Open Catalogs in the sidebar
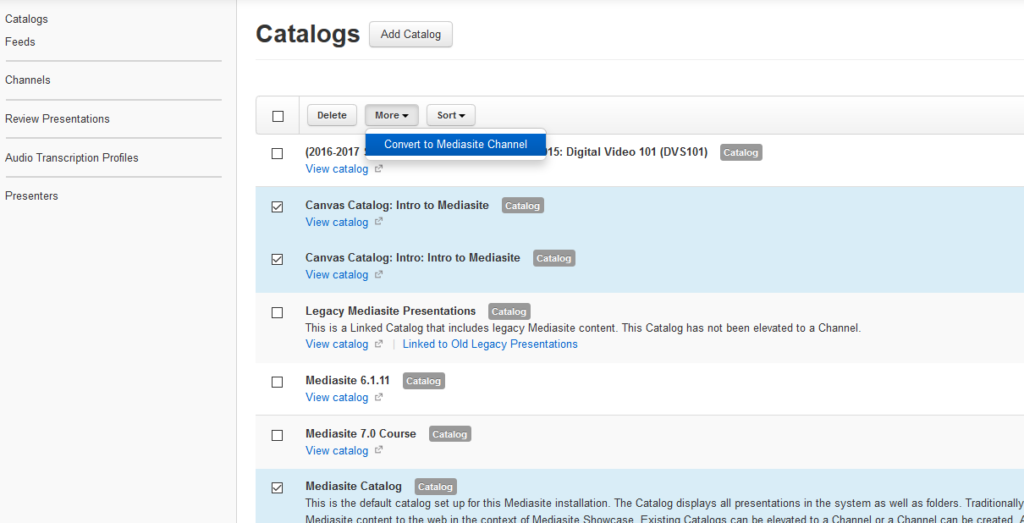Image resolution: width=1024 pixels, height=523 pixels. [x=27, y=19]
